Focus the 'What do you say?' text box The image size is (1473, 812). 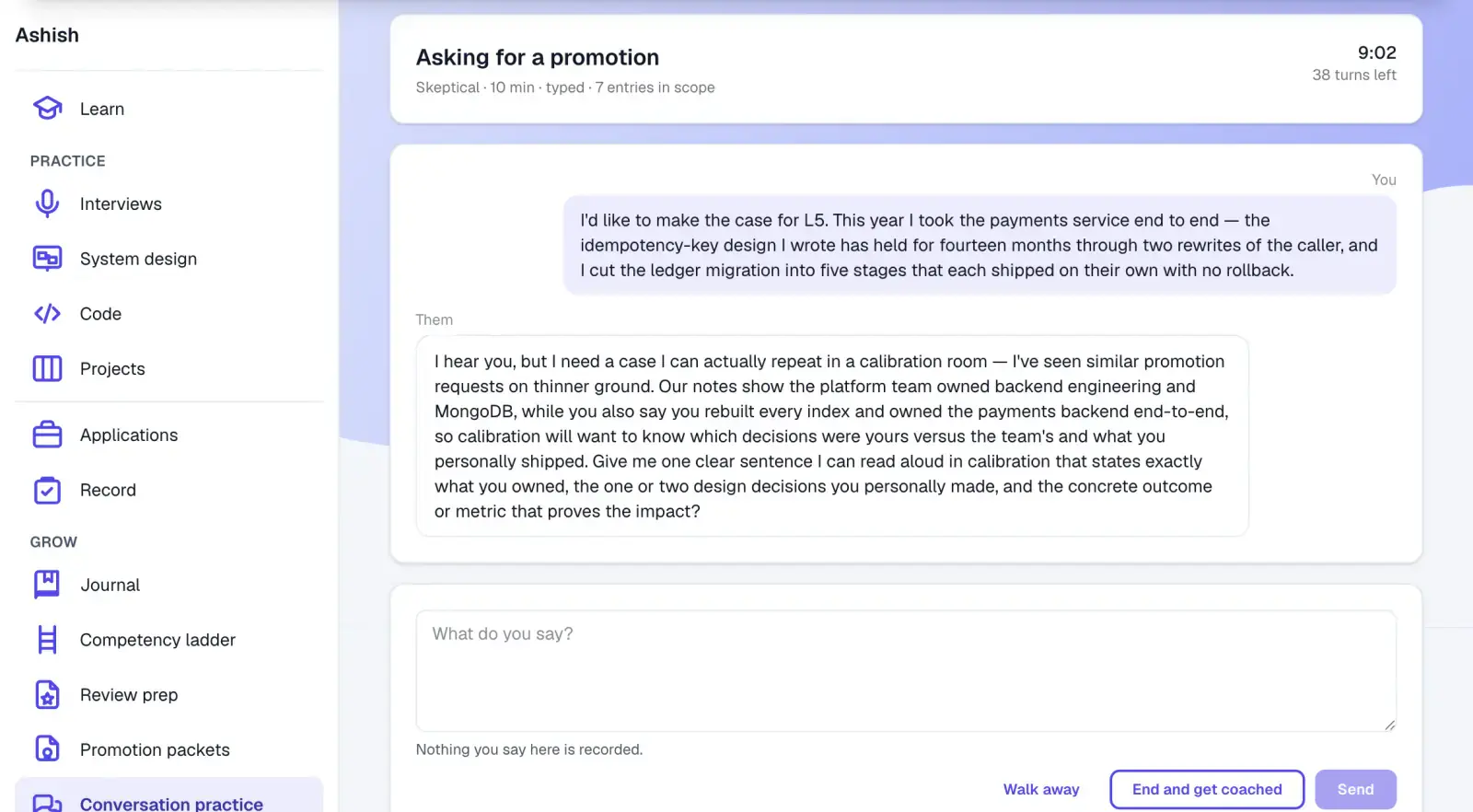(x=906, y=671)
